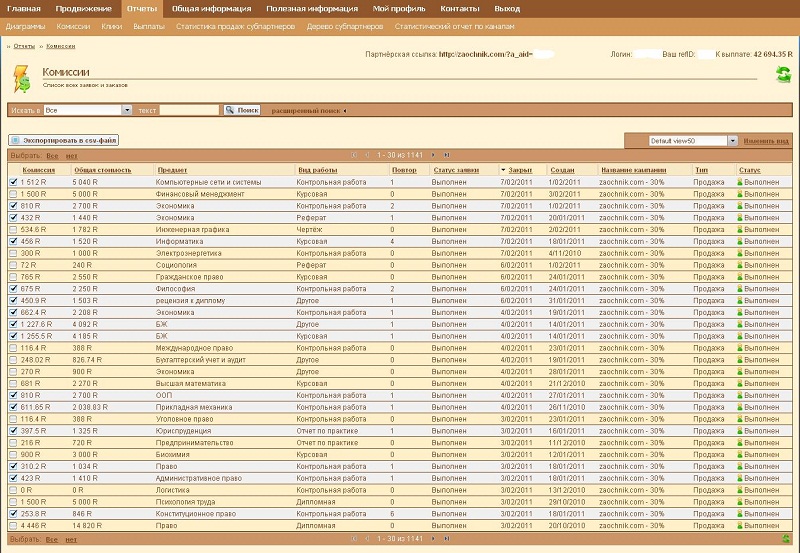Click Изменить вид link

pos(766,141)
